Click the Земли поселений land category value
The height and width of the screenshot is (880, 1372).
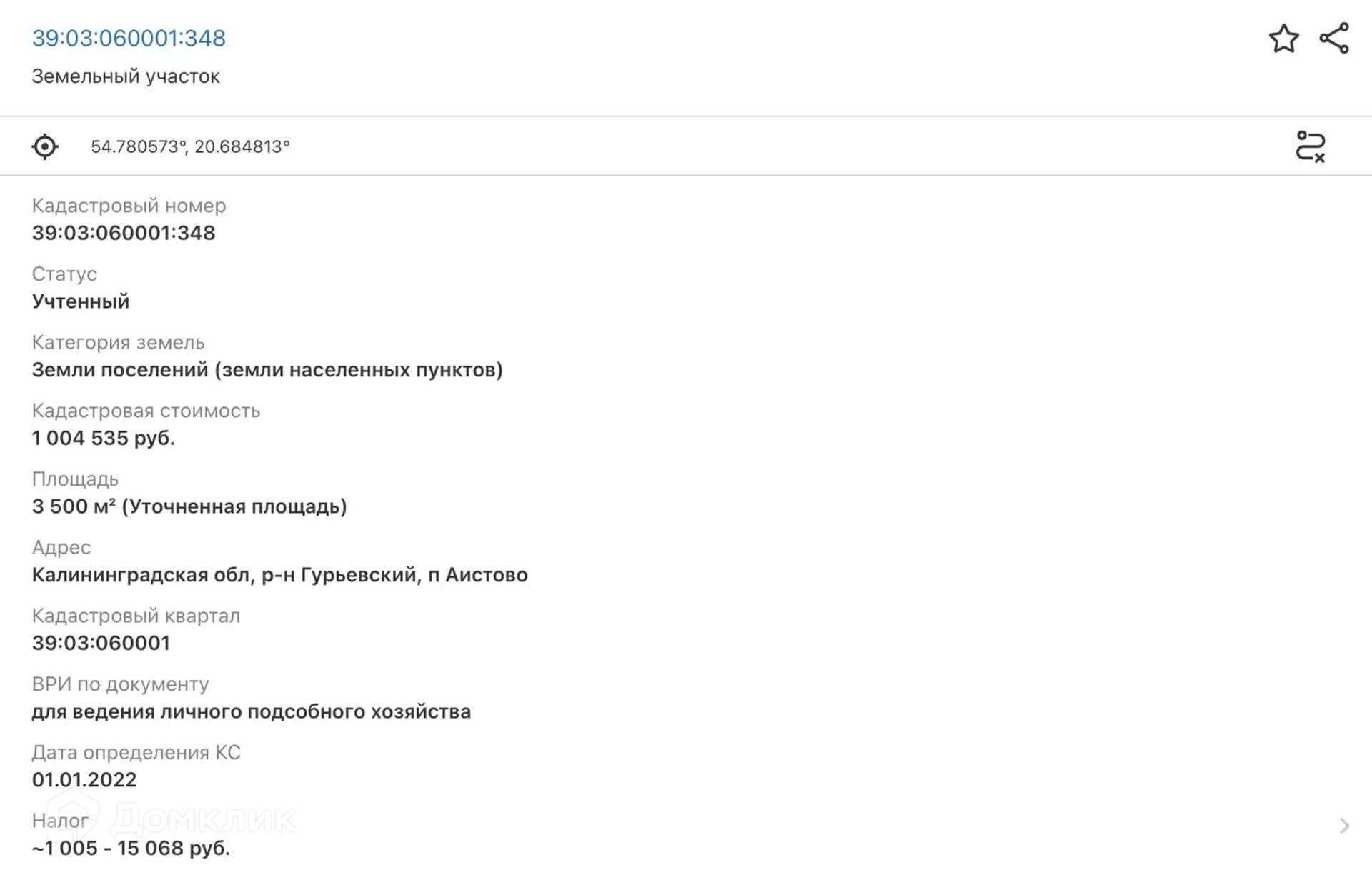pos(267,370)
